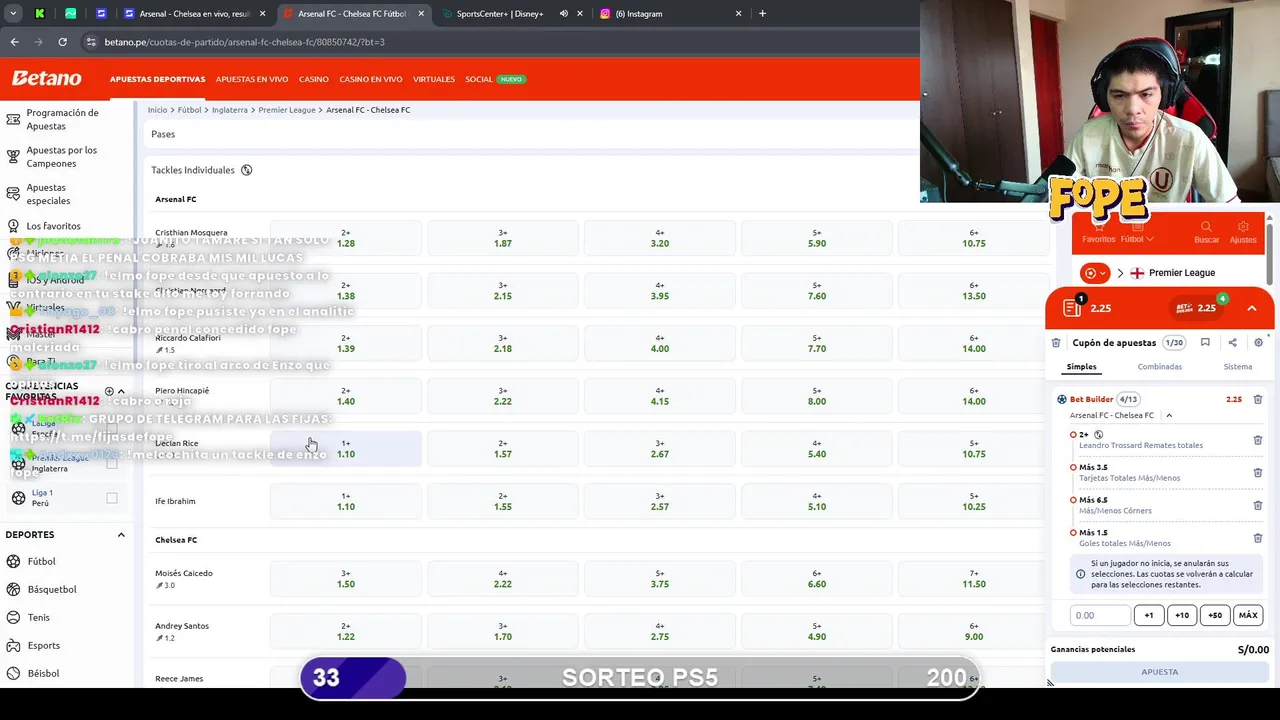Image resolution: width=1280 pixels, height=720 pixels.
Task: Click the Fútbol ball icon in Deportes
Action: (13, 561)
